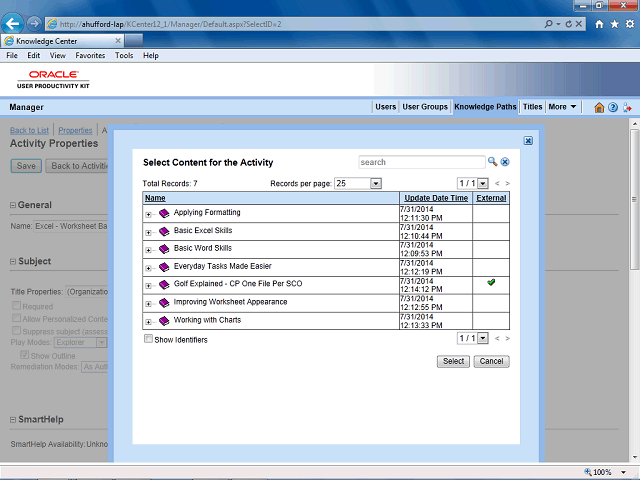640x480 pixels.
Task: Click the Properties link
Action: 75,130
